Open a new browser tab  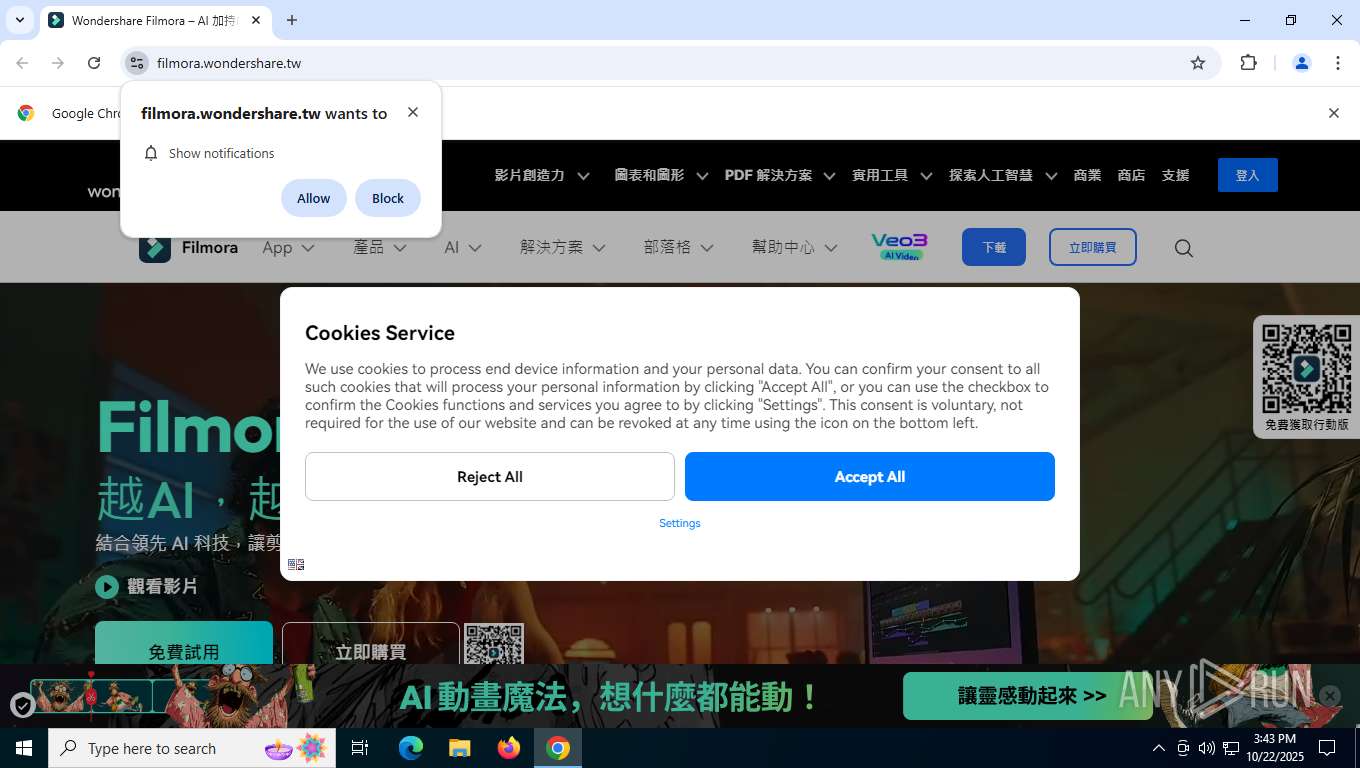coord(292,20)
